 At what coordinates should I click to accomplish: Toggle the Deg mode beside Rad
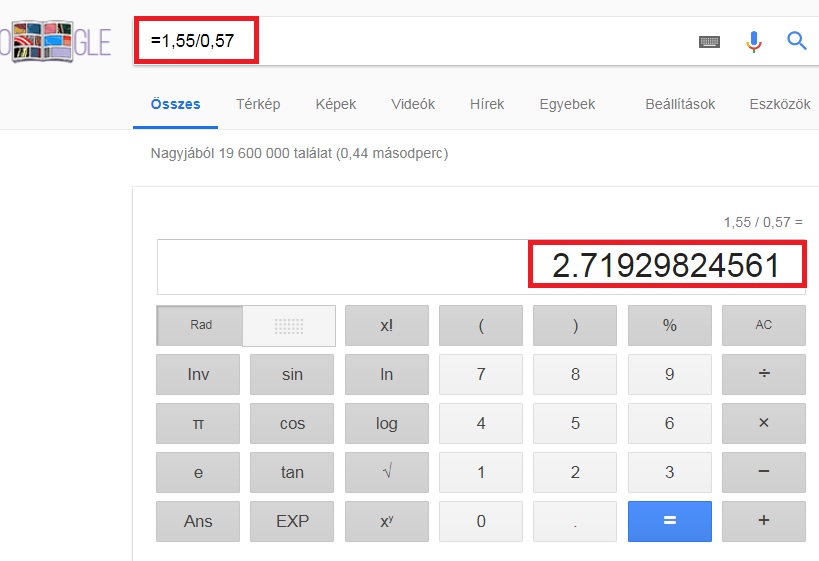(289, 326)
